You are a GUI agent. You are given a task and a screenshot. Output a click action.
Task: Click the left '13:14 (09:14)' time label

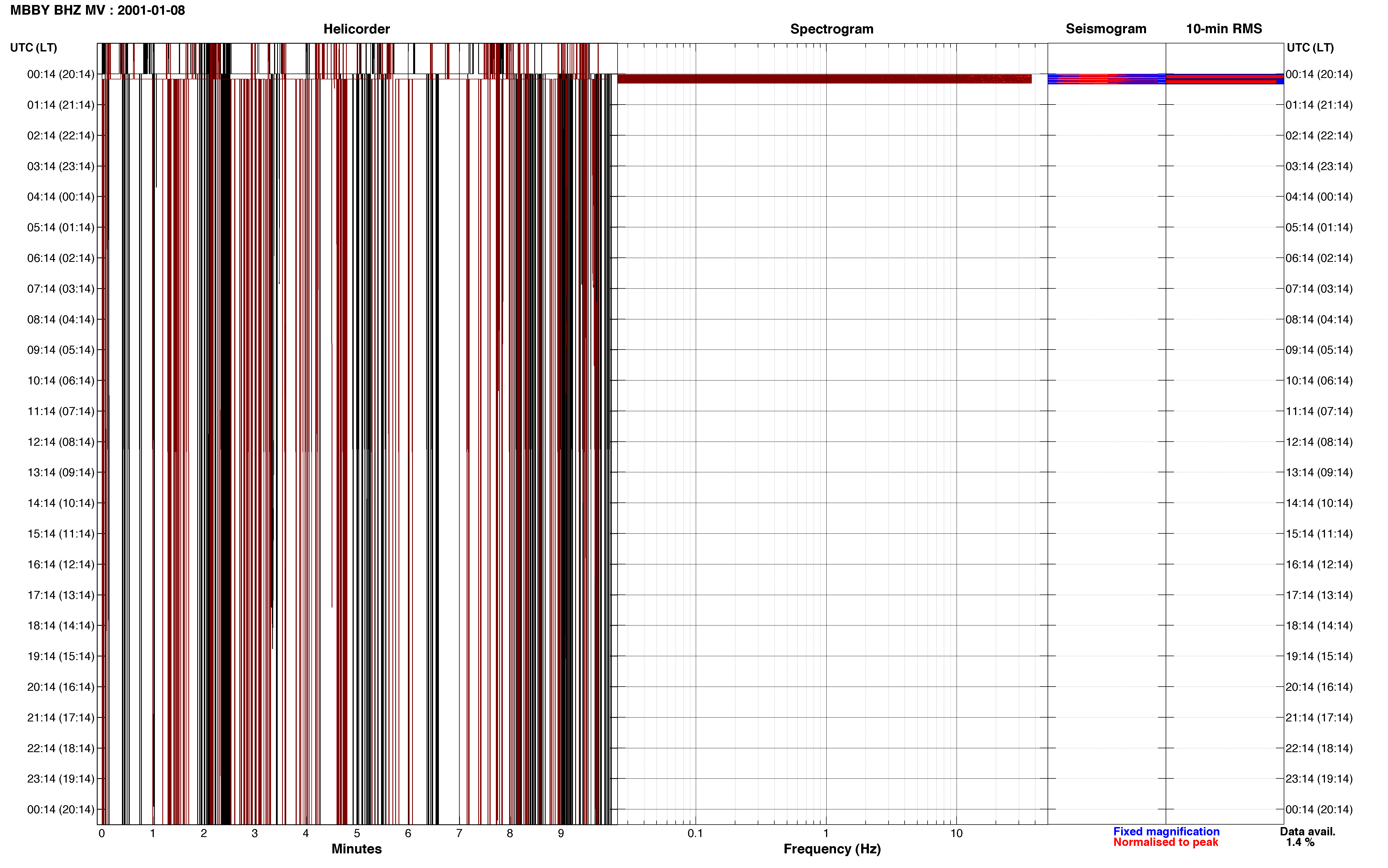click(x=61, y=473)
